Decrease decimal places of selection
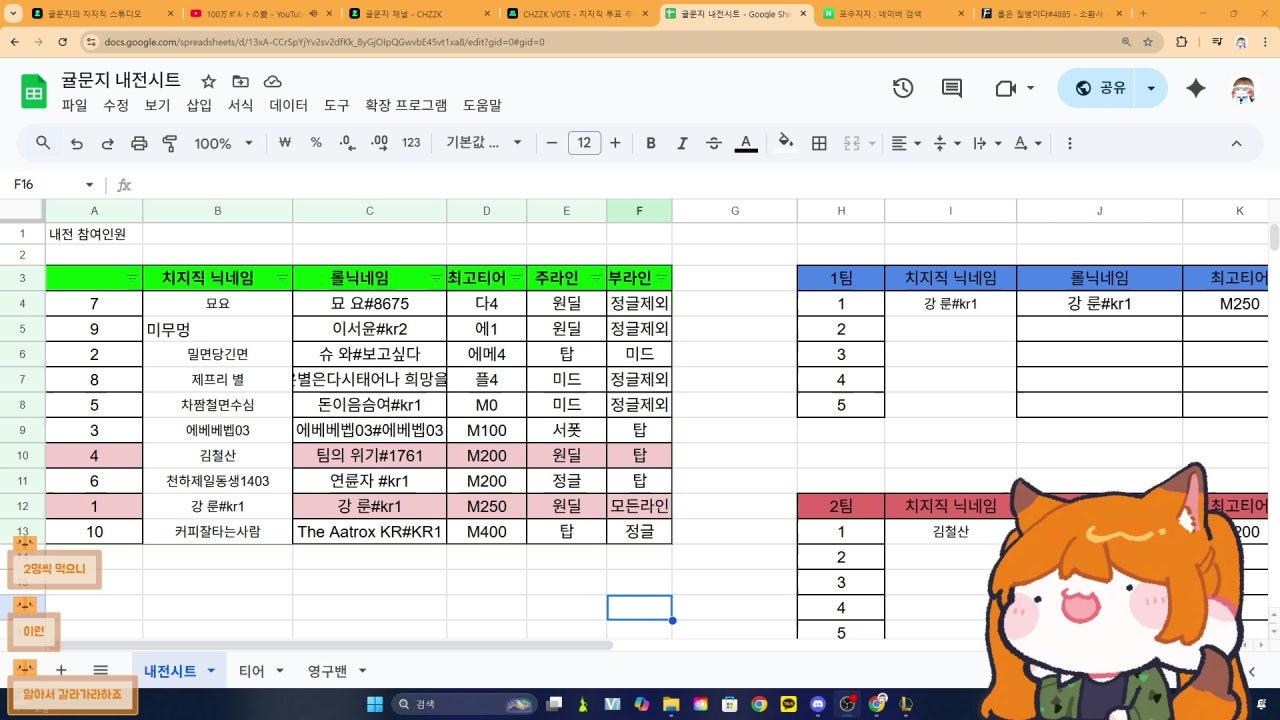 (347, 143)
